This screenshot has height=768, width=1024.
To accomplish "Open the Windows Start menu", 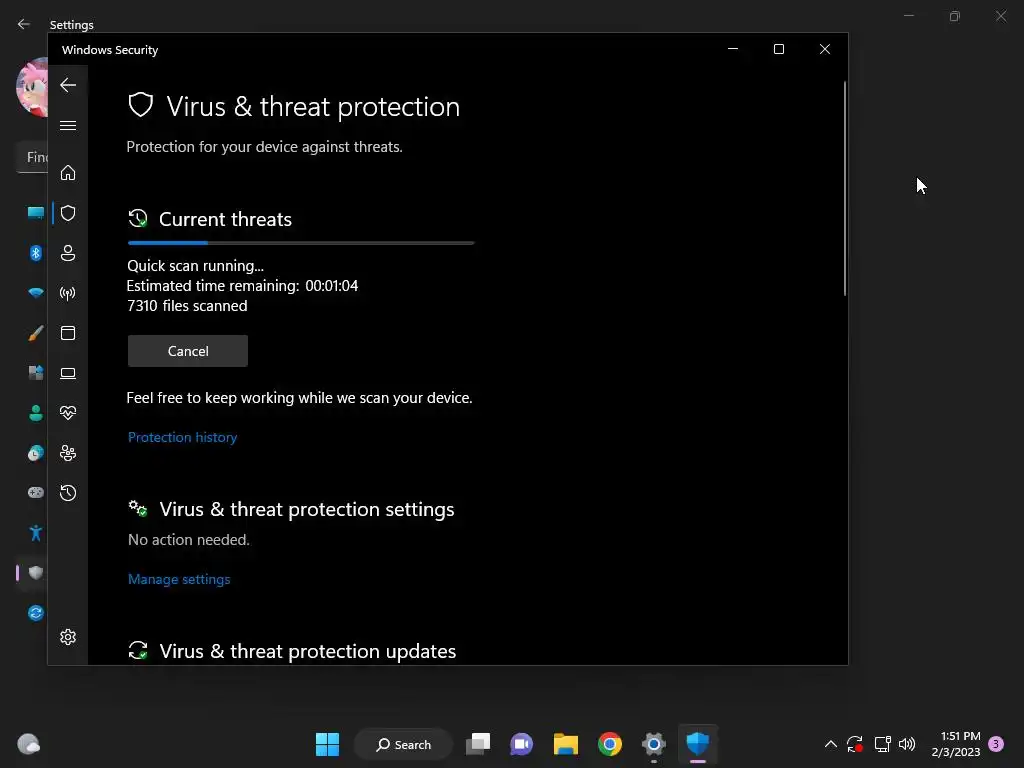I will (x=327, y=744).
